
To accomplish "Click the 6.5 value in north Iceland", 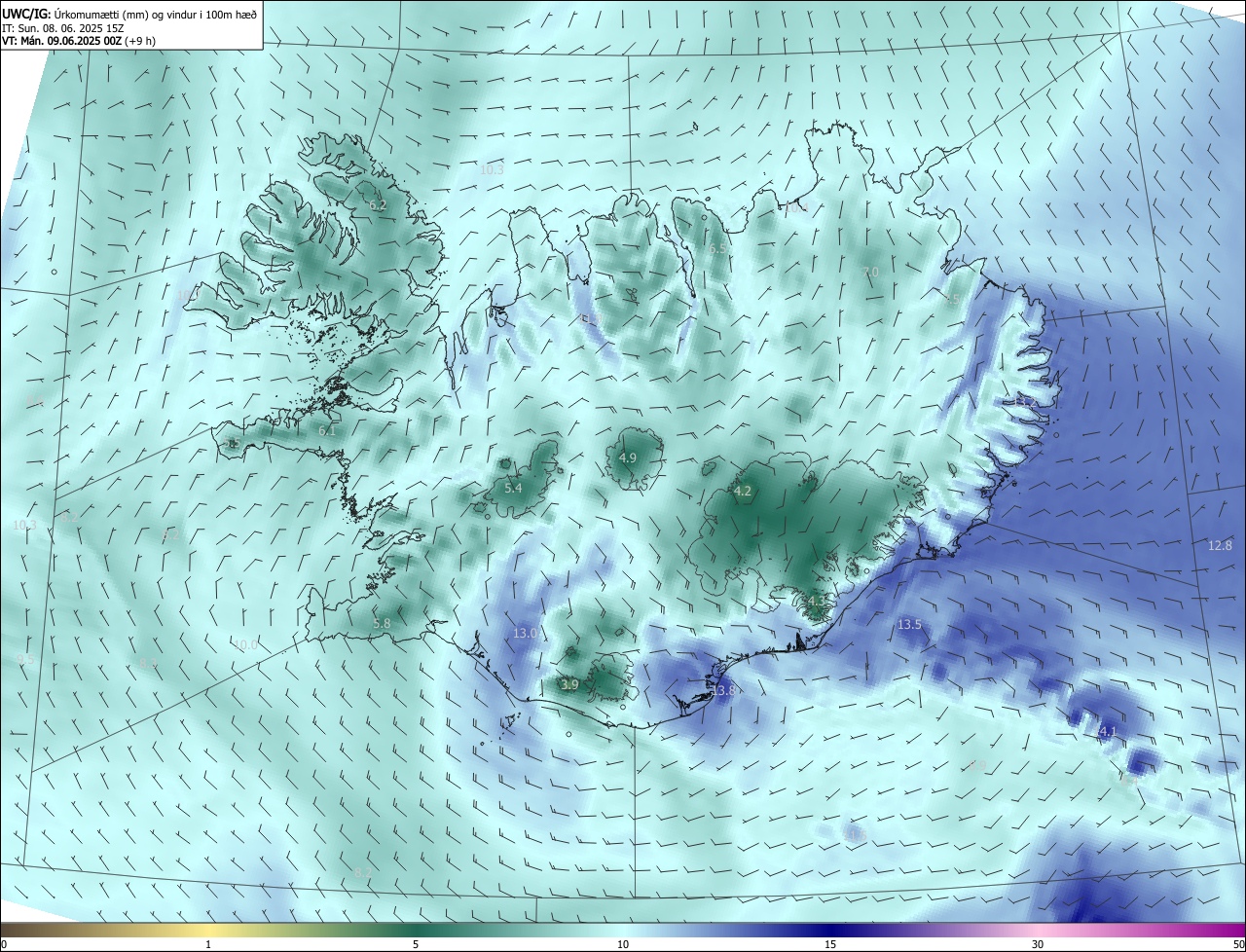I will (x=717, y=249).
